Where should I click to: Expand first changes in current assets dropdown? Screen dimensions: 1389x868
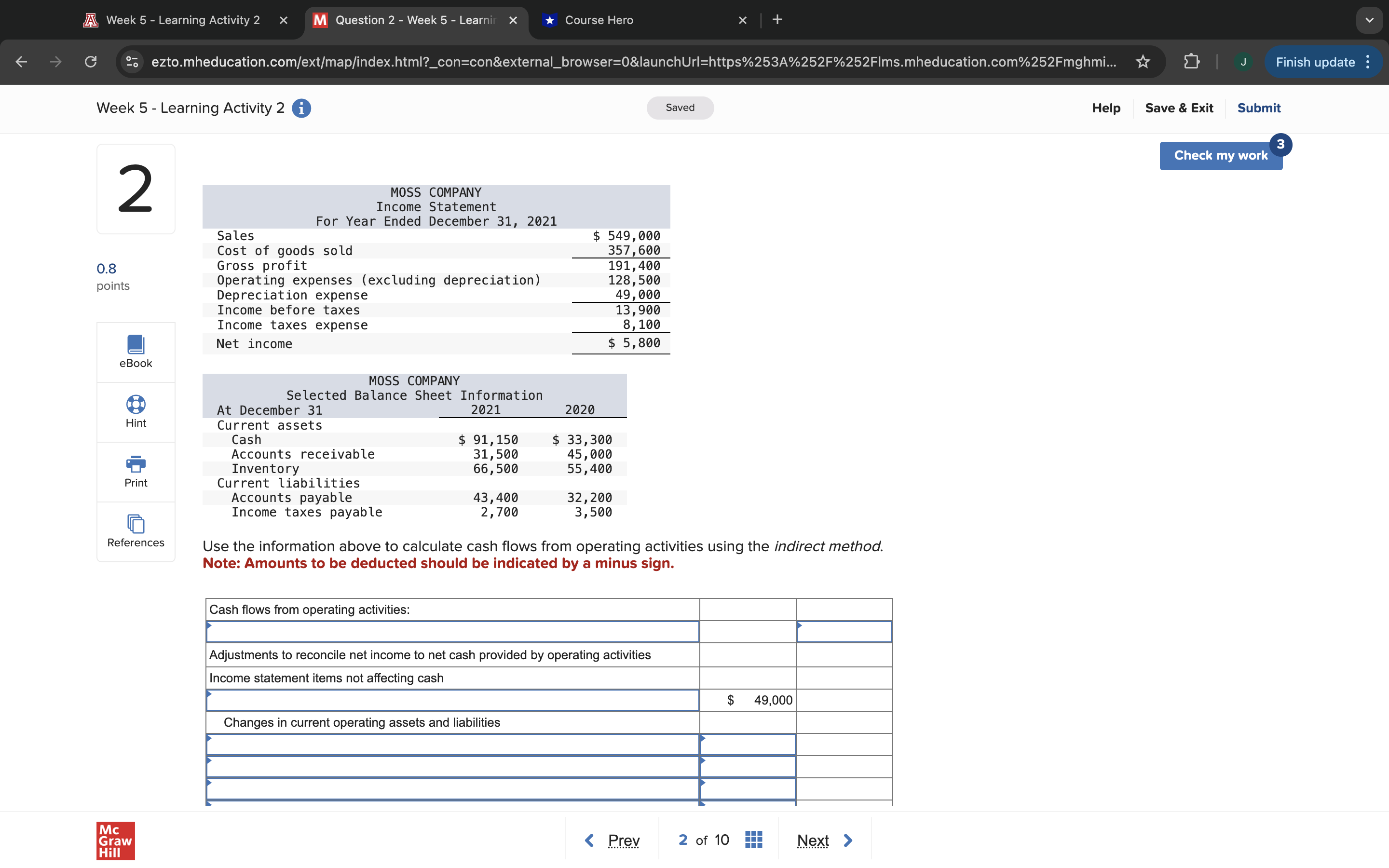pos(452,745)
